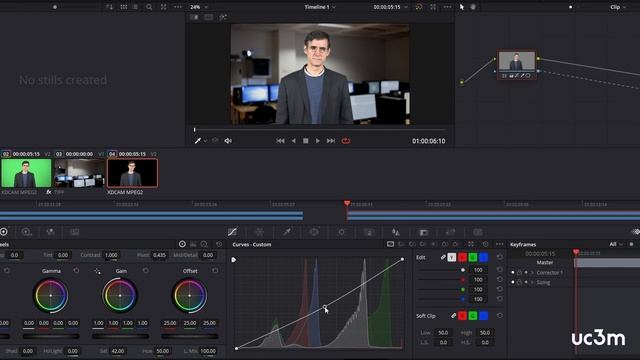The width and height of the screenshot is (640, 360).
Task: Switch to log wheels mode
Action: 204,244
